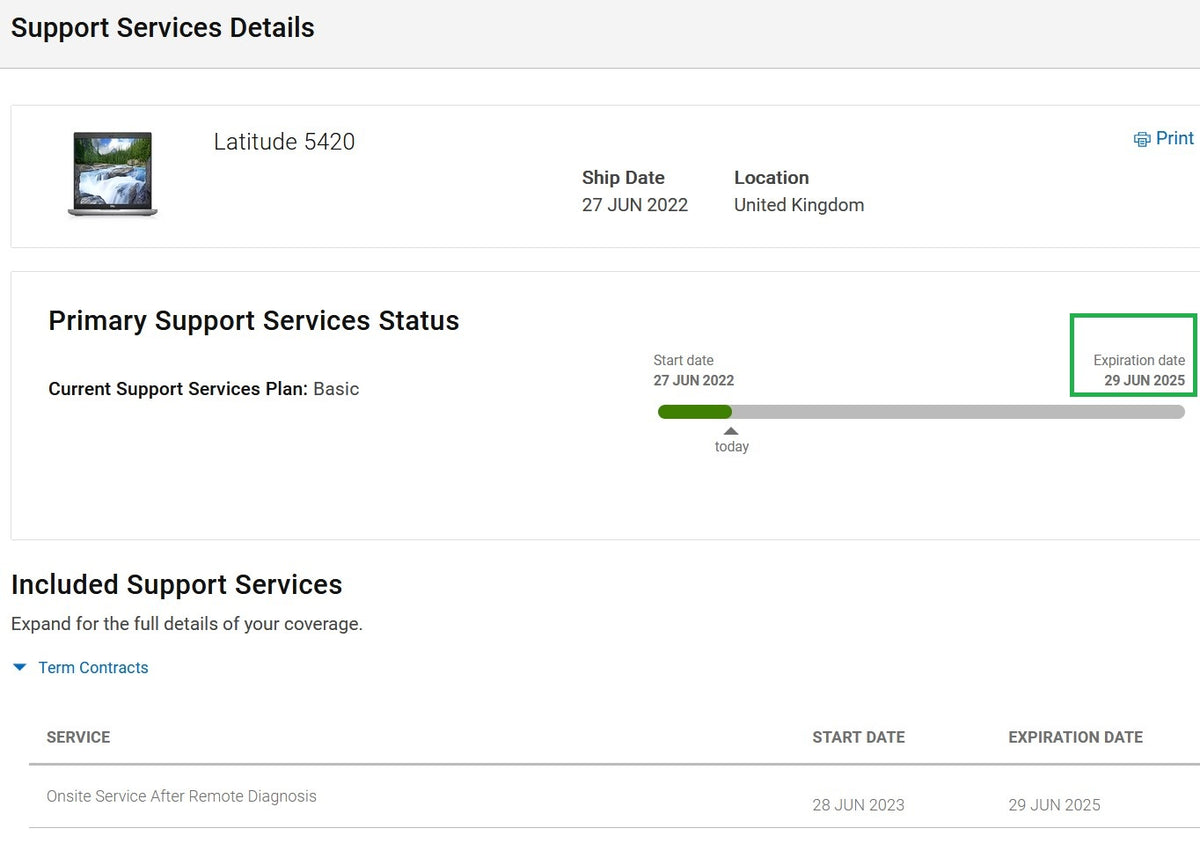Image resolution: width=1200 pixels, height=843 pixels.
Task: Click the printer icon next to Print
Action: tap(1142, 139)
